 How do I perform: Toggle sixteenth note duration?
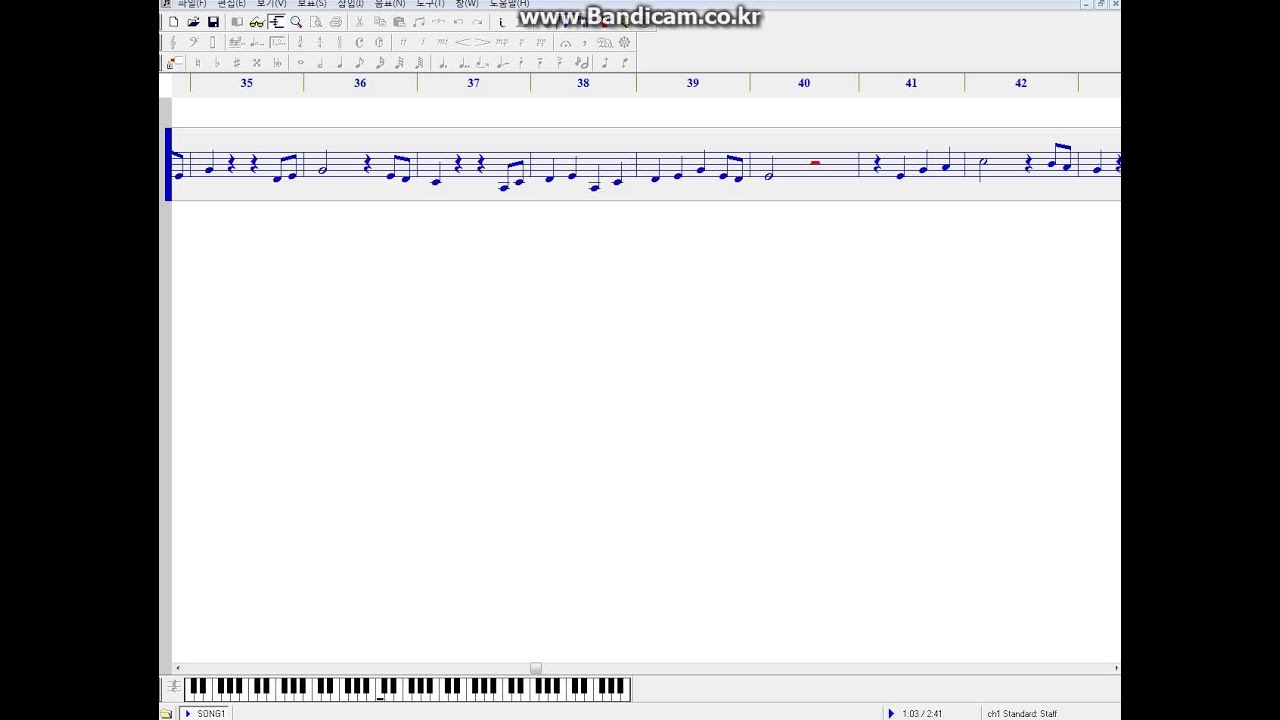tap(380, 62)
